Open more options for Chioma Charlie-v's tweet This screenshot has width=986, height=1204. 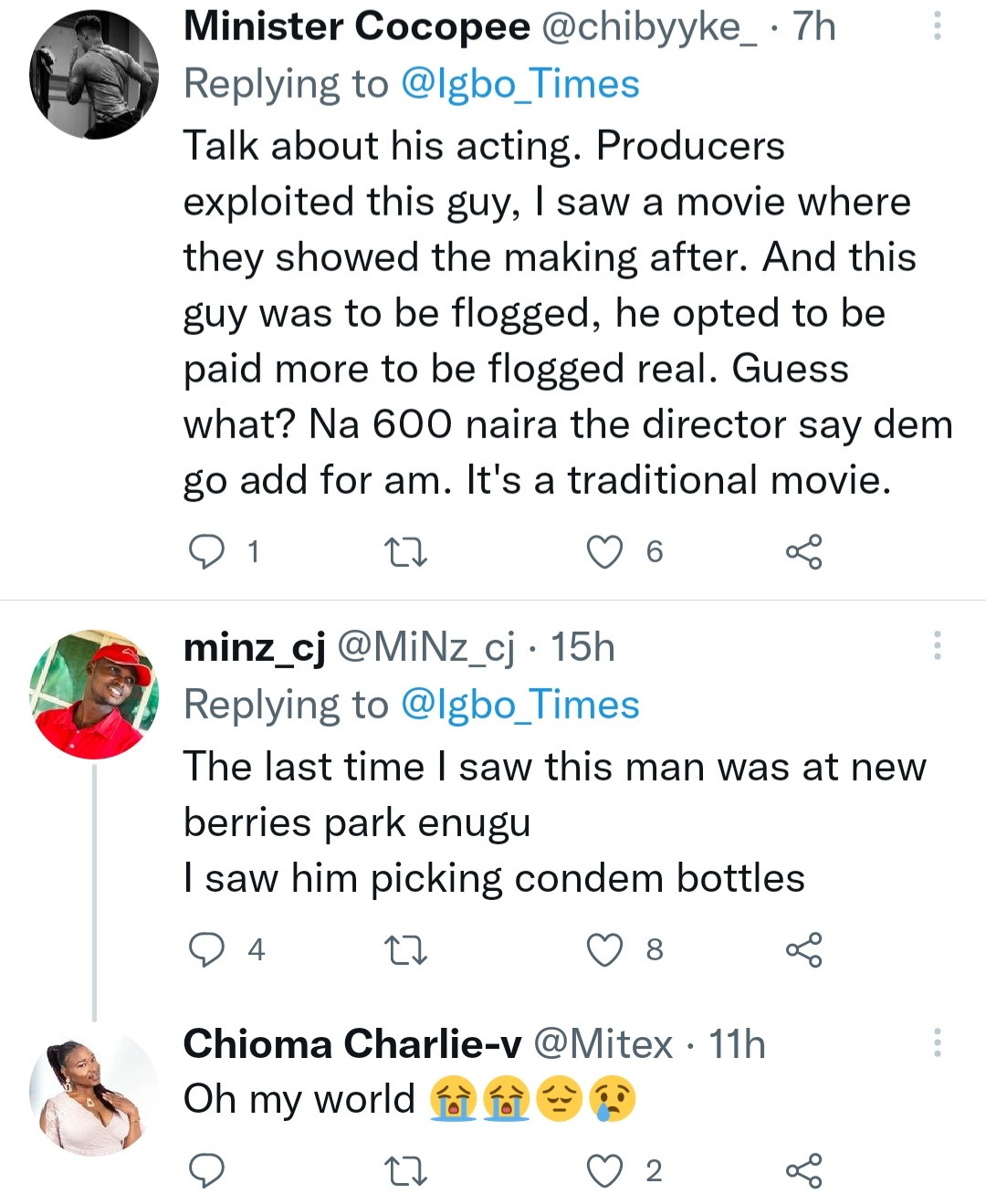point(937,1042)
